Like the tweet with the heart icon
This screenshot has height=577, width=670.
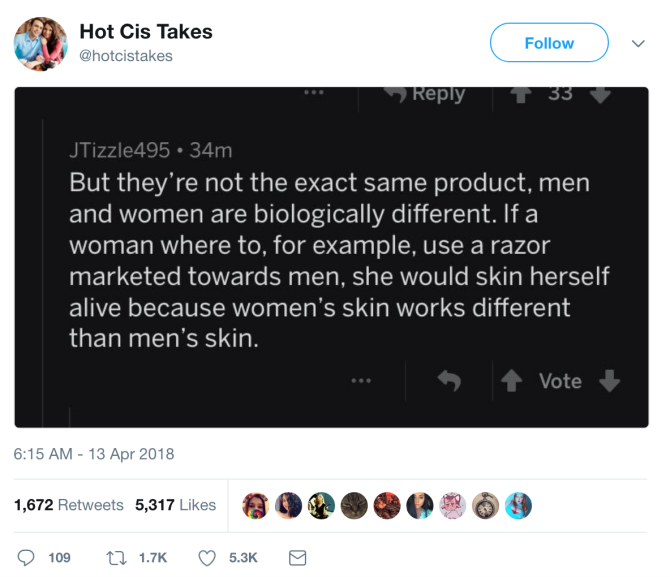[207, 558]
